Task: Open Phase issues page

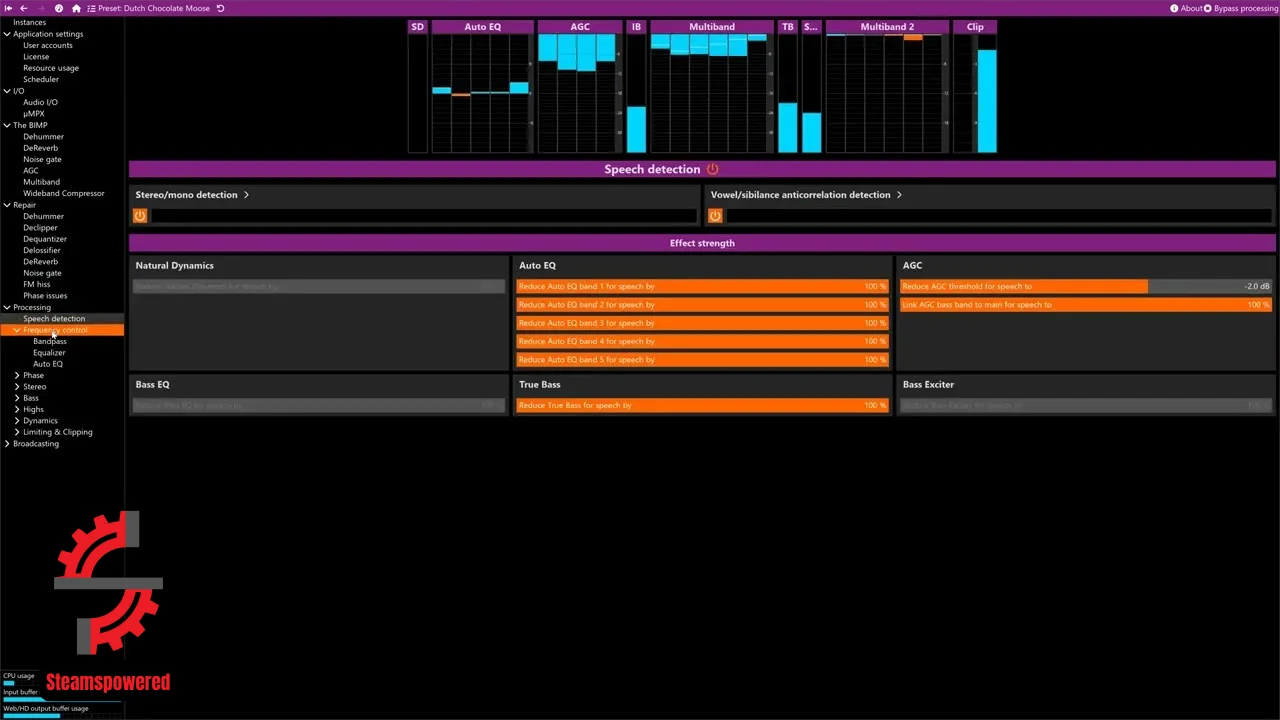Action: click(x=45, y=296)
